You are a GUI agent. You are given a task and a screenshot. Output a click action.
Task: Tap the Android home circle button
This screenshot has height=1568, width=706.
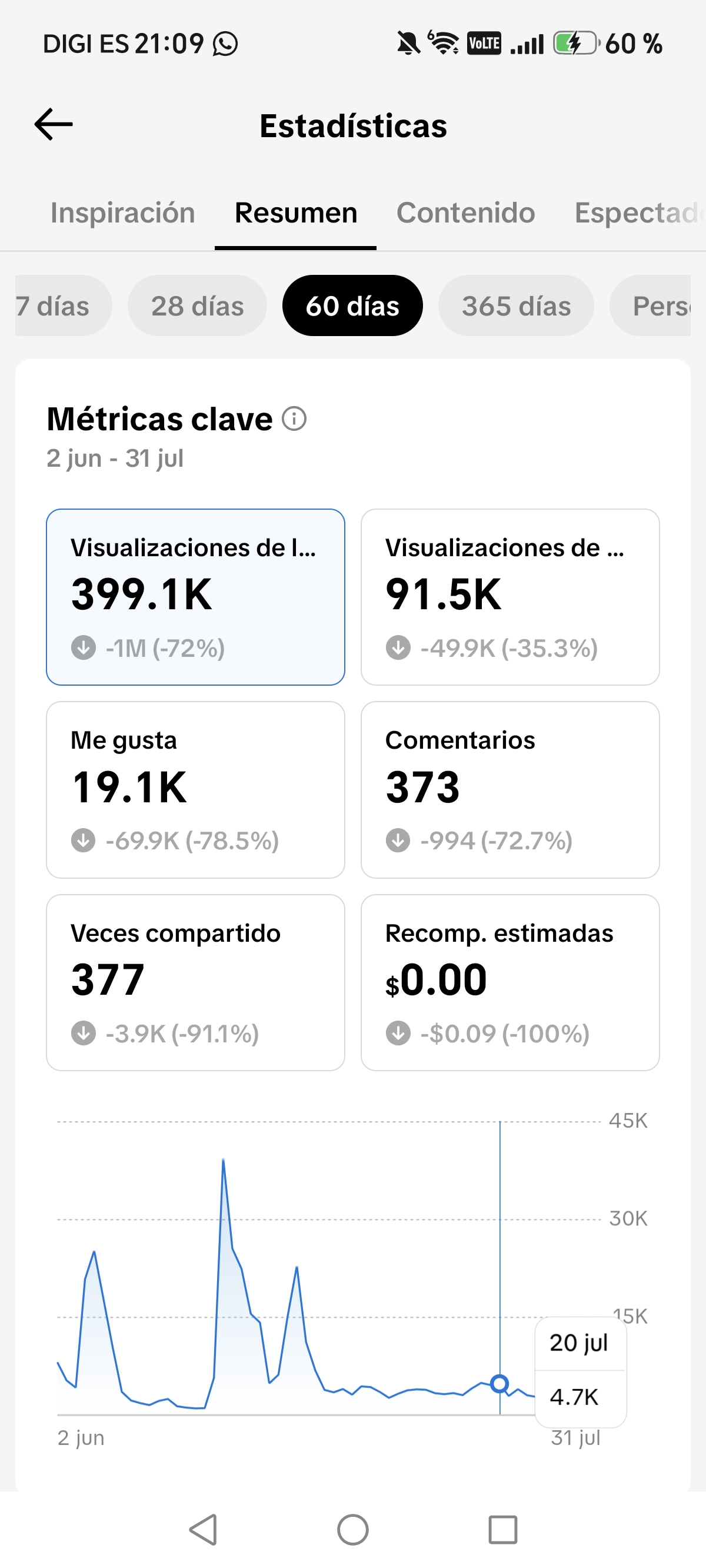point(353,1529)
